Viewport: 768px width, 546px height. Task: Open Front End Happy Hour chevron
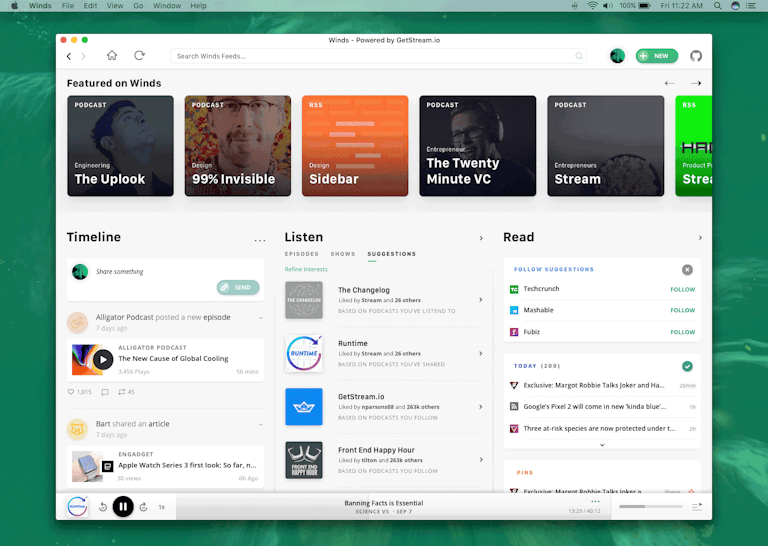(x=480, y=460)
